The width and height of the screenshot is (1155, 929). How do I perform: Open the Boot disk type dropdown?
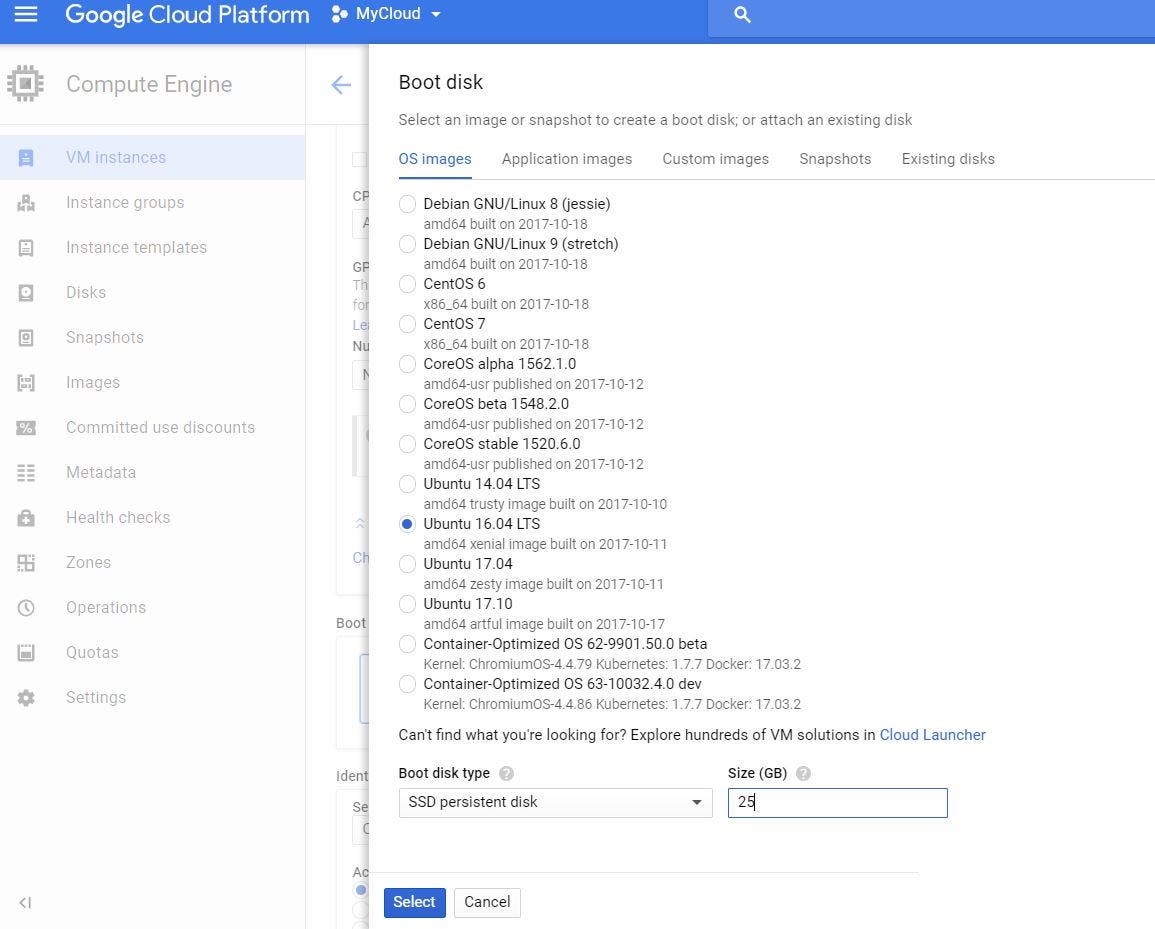555,802
